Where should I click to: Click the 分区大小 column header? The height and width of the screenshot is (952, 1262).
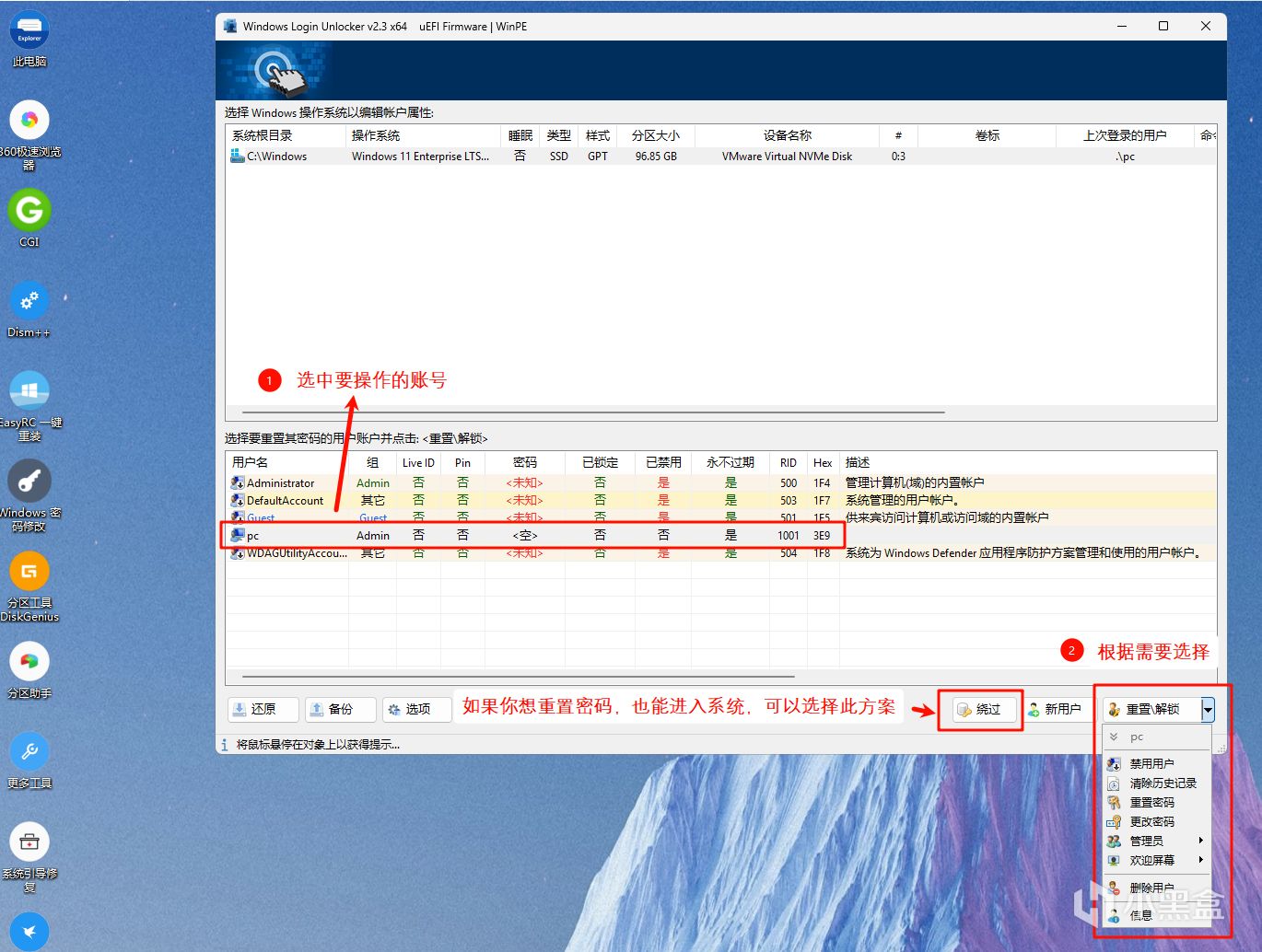point(656,135)
